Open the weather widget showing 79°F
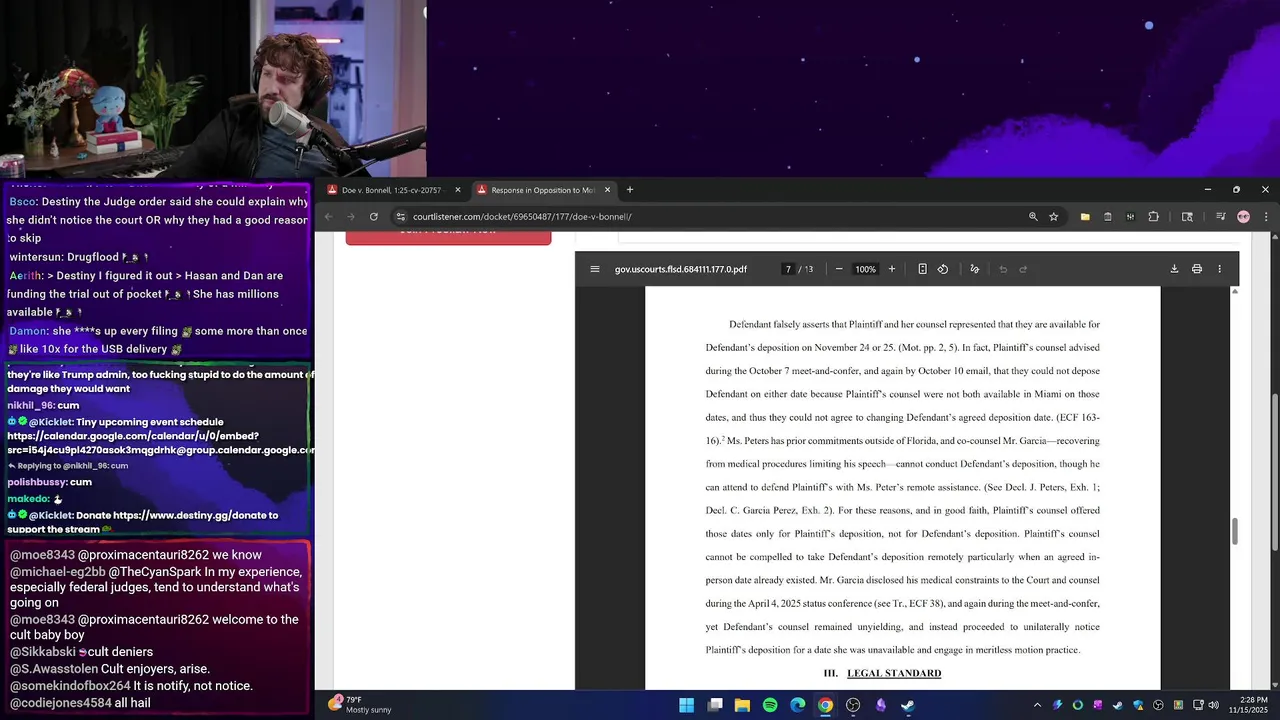The image size is (1280, 720). (358, 704)
